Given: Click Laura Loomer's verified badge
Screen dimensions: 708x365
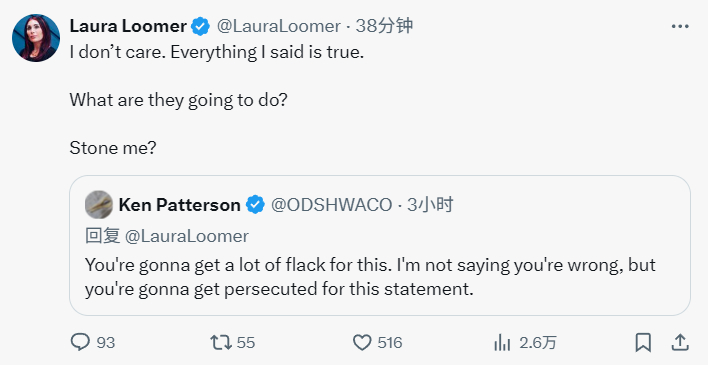Looking at the screenshot, I should pos(200,26).
